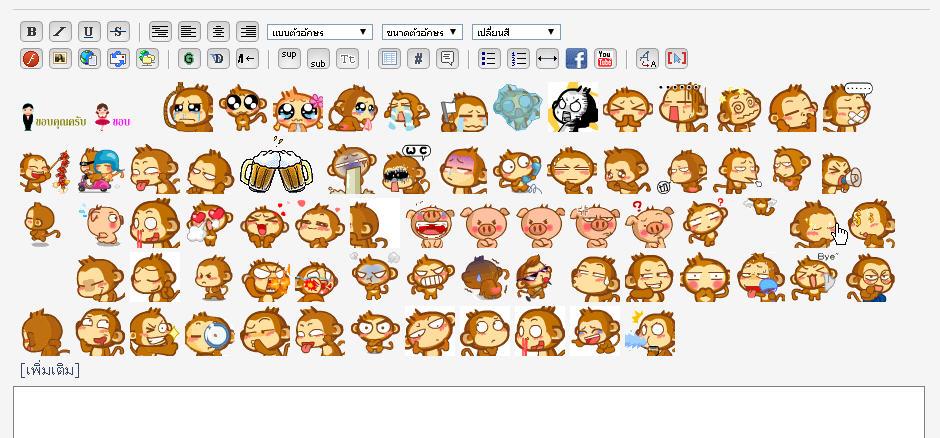This screenshot has height=438, width=940.
Task: Click the teletype Tt icon
Action: point(348,59)
